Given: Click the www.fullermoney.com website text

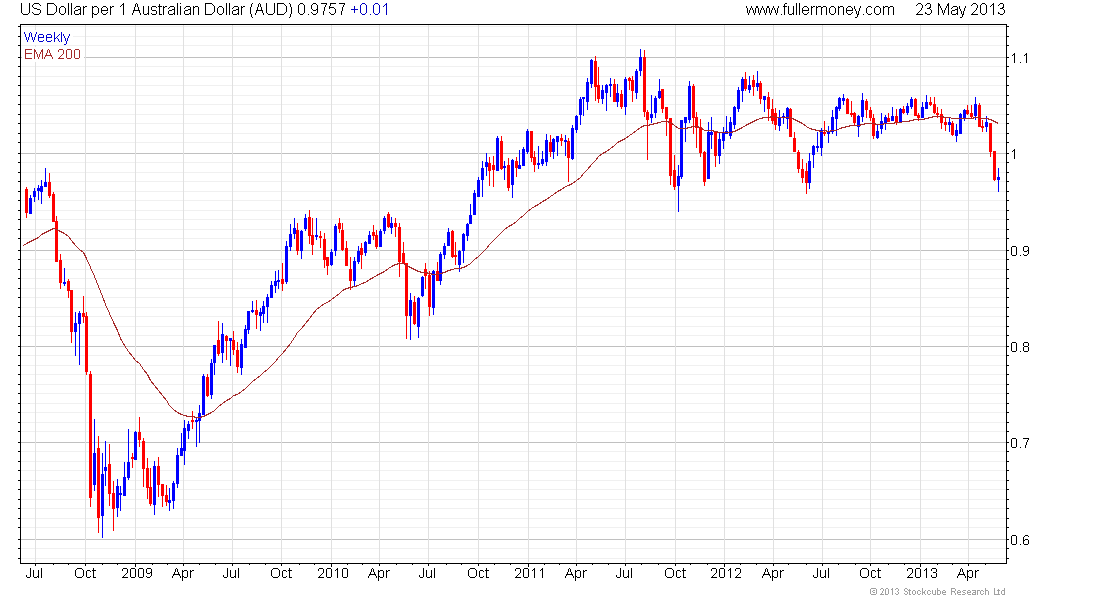Looking at the screenshot, I should (x=820, y=10).
